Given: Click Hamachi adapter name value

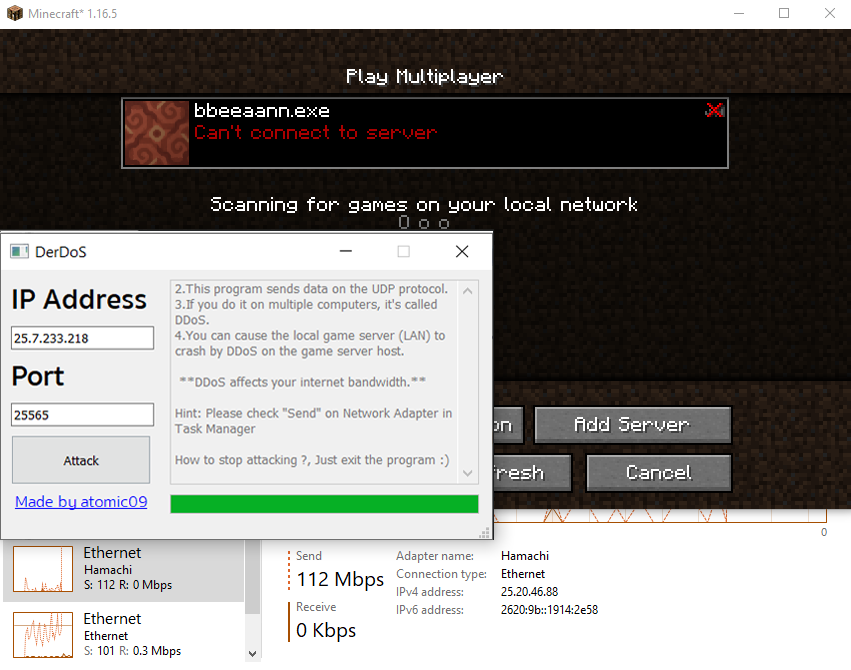Looking at the screenshot, I should click(525, 556).
